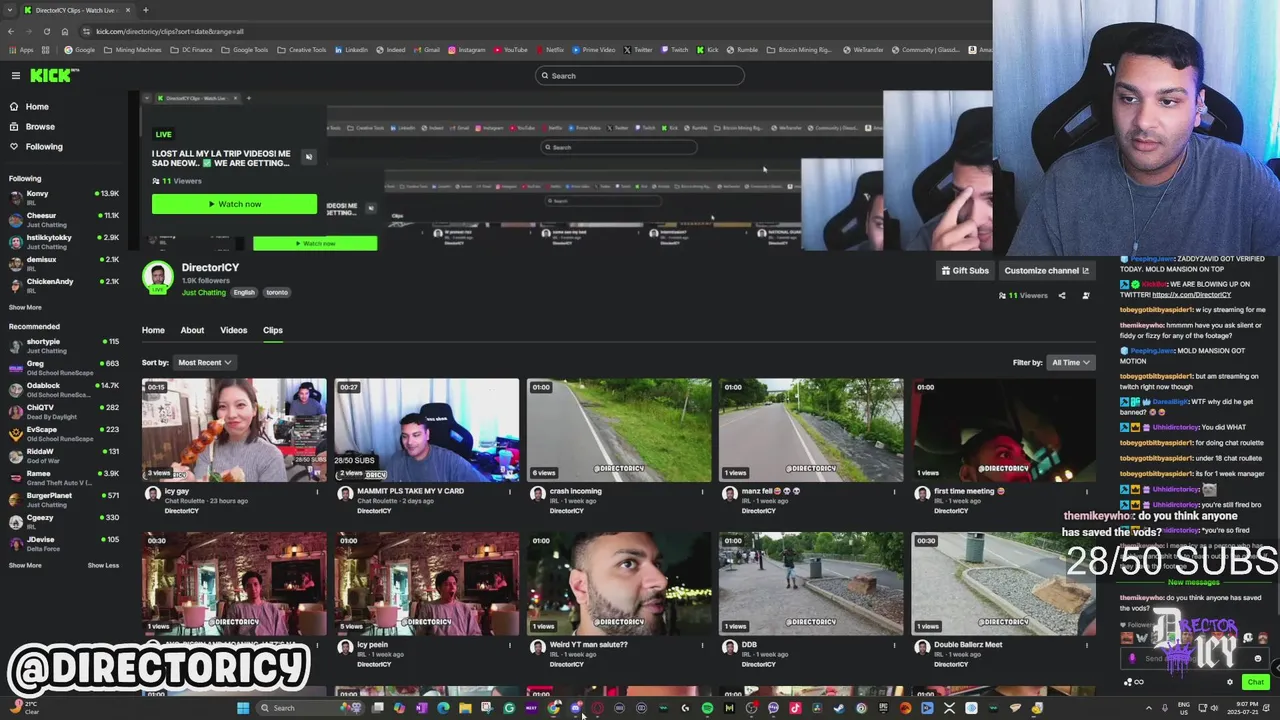1280x720 pixels.
Task: Open the Kick sidebar hamburger menu
Action: coord(15,75)
